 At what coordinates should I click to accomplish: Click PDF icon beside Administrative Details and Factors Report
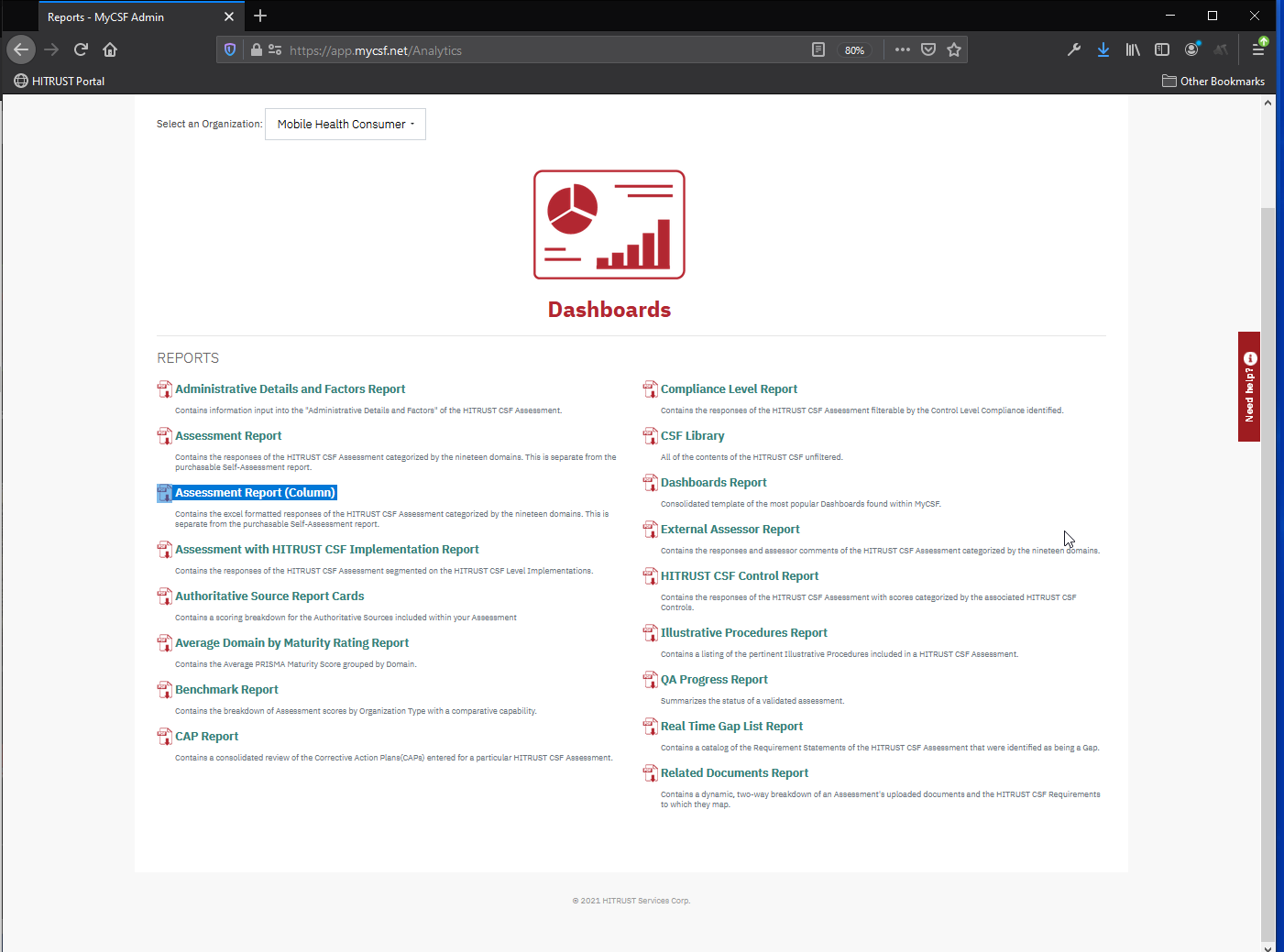pyautogui.click(x=165, y=389)
